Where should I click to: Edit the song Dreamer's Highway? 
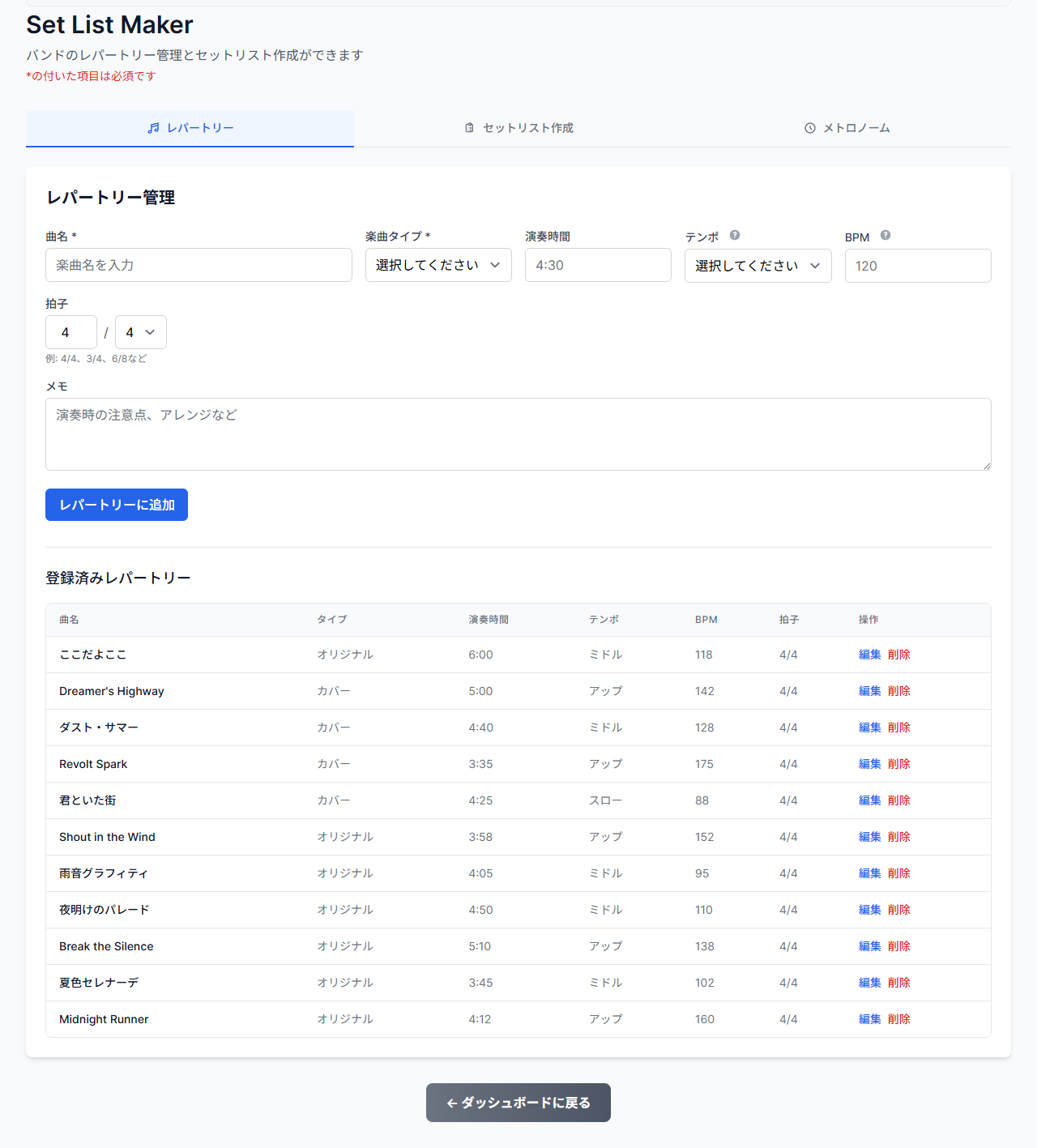tap(869, 691)
